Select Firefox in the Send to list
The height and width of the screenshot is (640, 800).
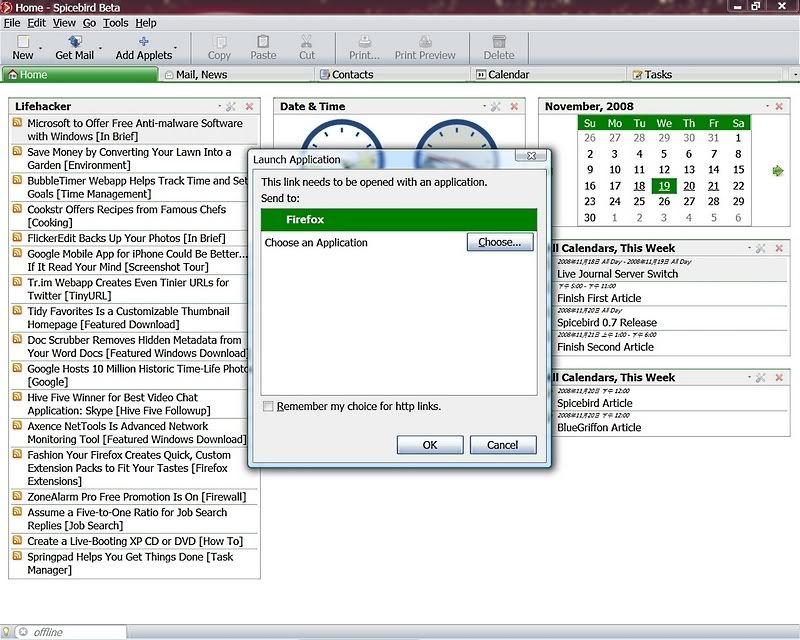click(x=399, y=219)
